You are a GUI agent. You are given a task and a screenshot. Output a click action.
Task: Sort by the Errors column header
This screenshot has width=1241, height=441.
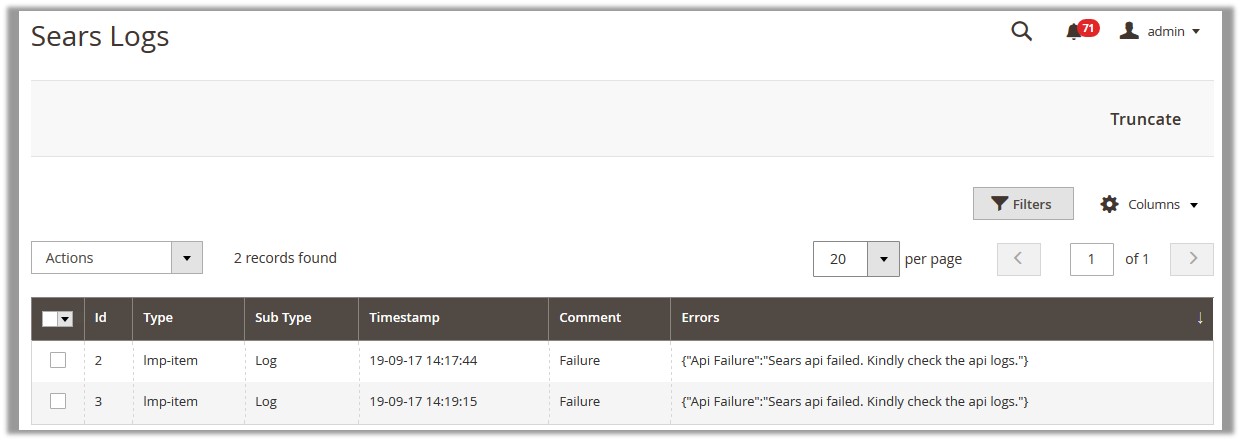pyautogui.click(x=942, y=318)
